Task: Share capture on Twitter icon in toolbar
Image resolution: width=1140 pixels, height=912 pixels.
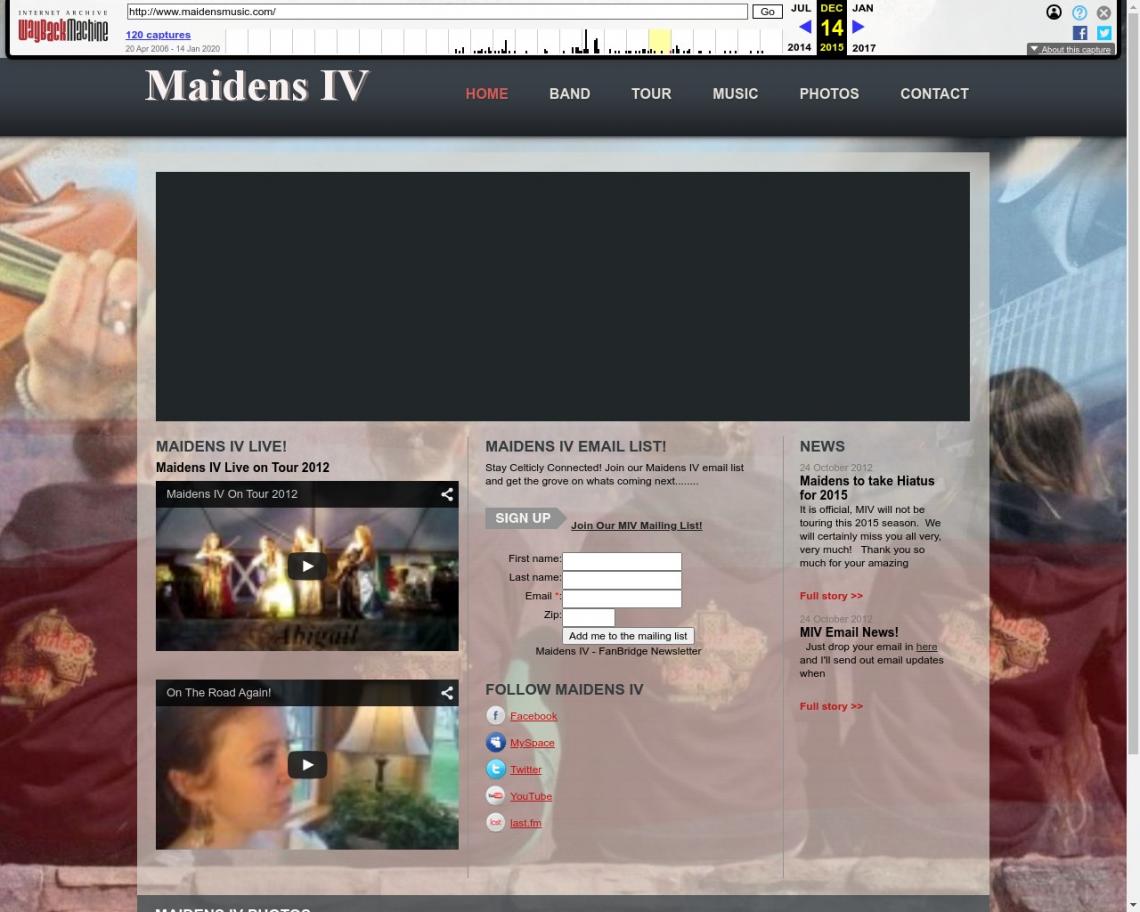Action: 1104,33
